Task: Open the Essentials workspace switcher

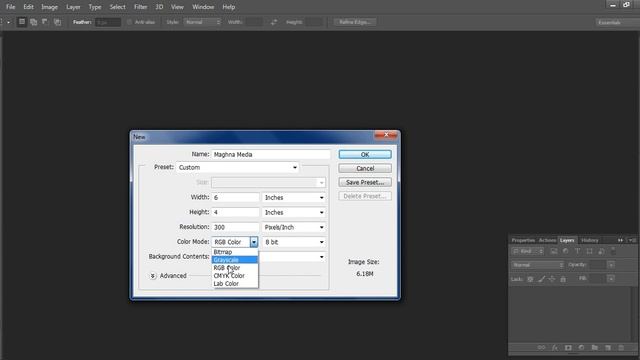Action: point(617,22)
